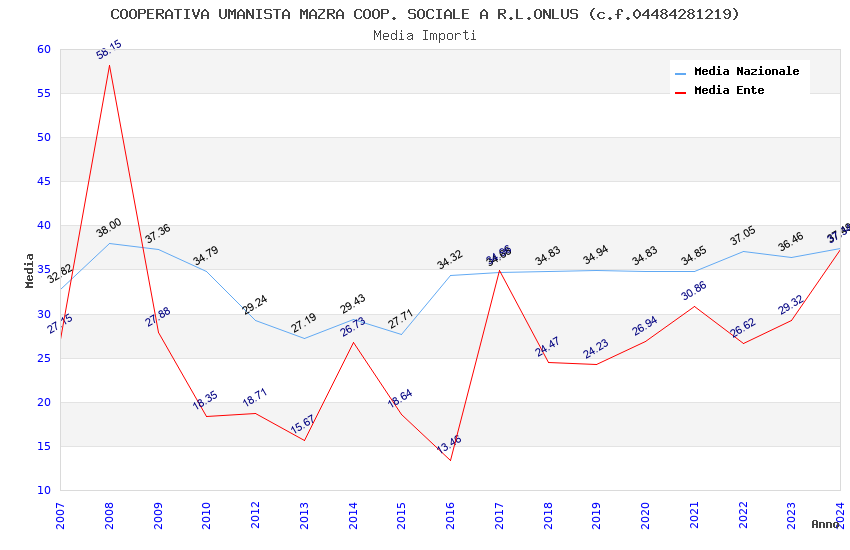
Task: Click the Anno x-axis title
Action: point(825,524)
